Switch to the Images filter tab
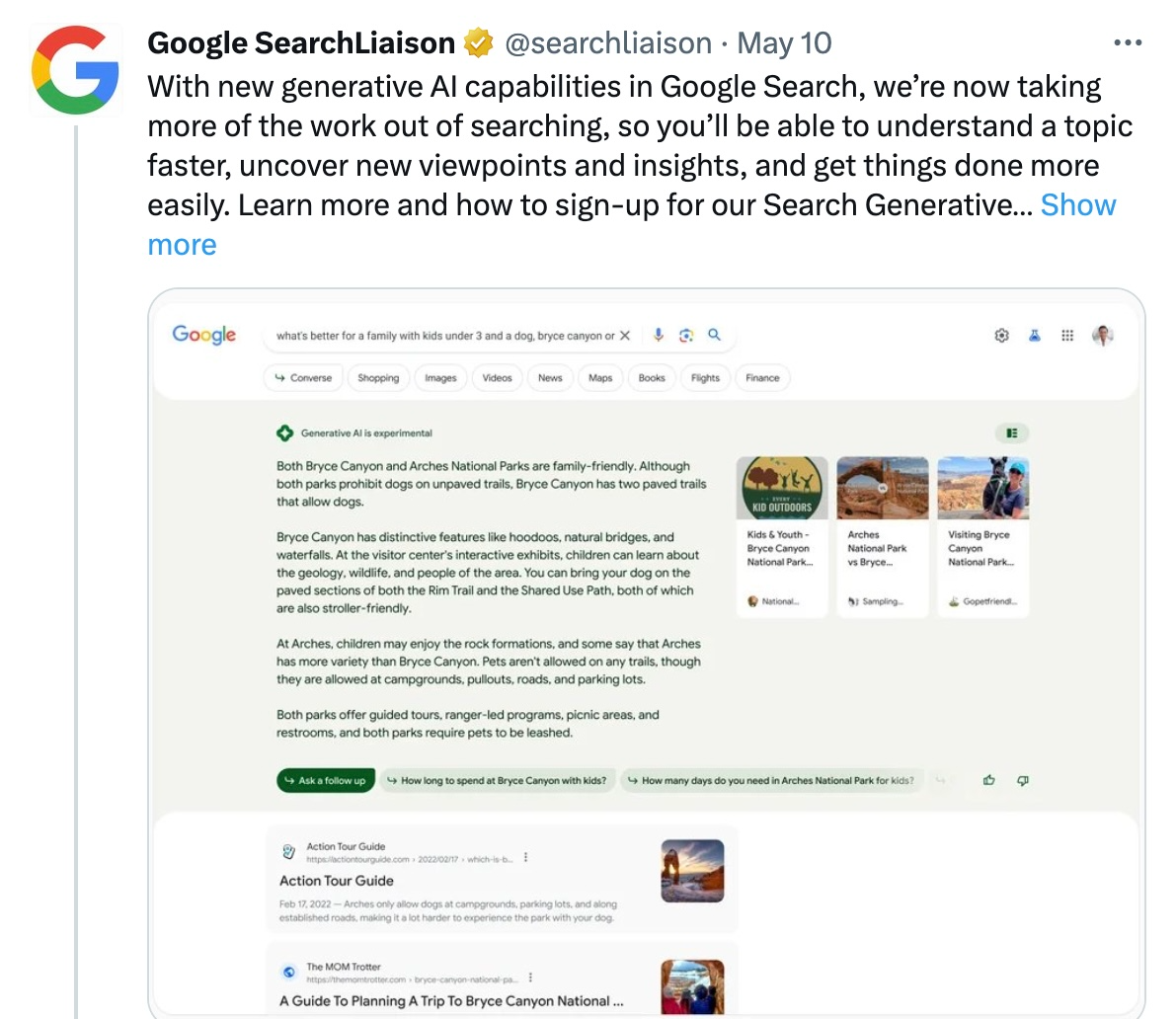The width and height of the screenshot is (1176, 1019). (440, 378)
